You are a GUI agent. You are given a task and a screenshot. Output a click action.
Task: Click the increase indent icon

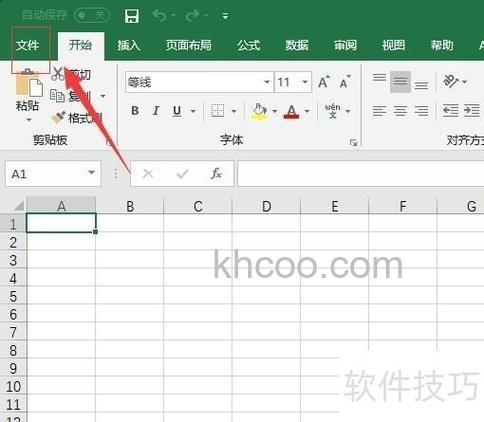pos(472,111)
